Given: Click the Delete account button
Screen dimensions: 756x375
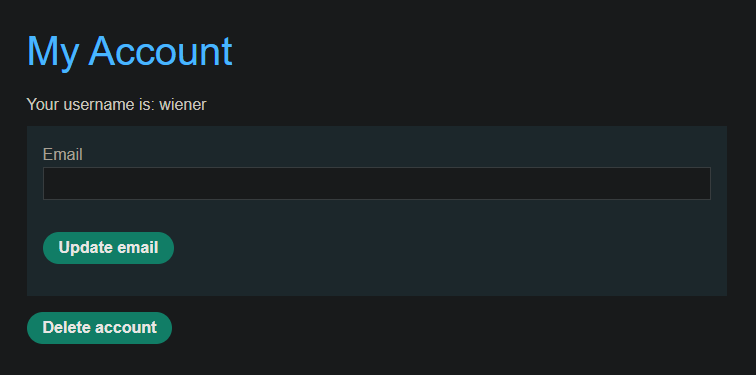Looking at the screenshot, I should pos(99,328).
